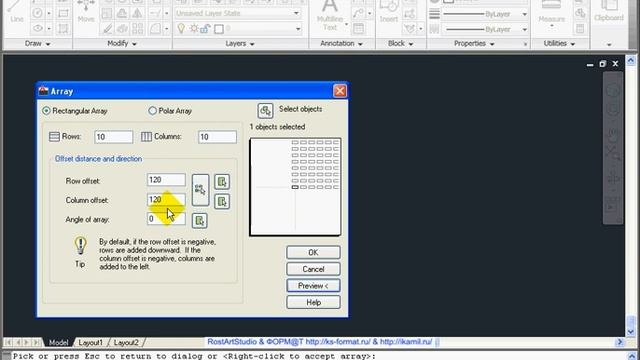Screen dimensions: 640x360
Task: Click the vertical scrollbar down arrow
Action: 631,331
